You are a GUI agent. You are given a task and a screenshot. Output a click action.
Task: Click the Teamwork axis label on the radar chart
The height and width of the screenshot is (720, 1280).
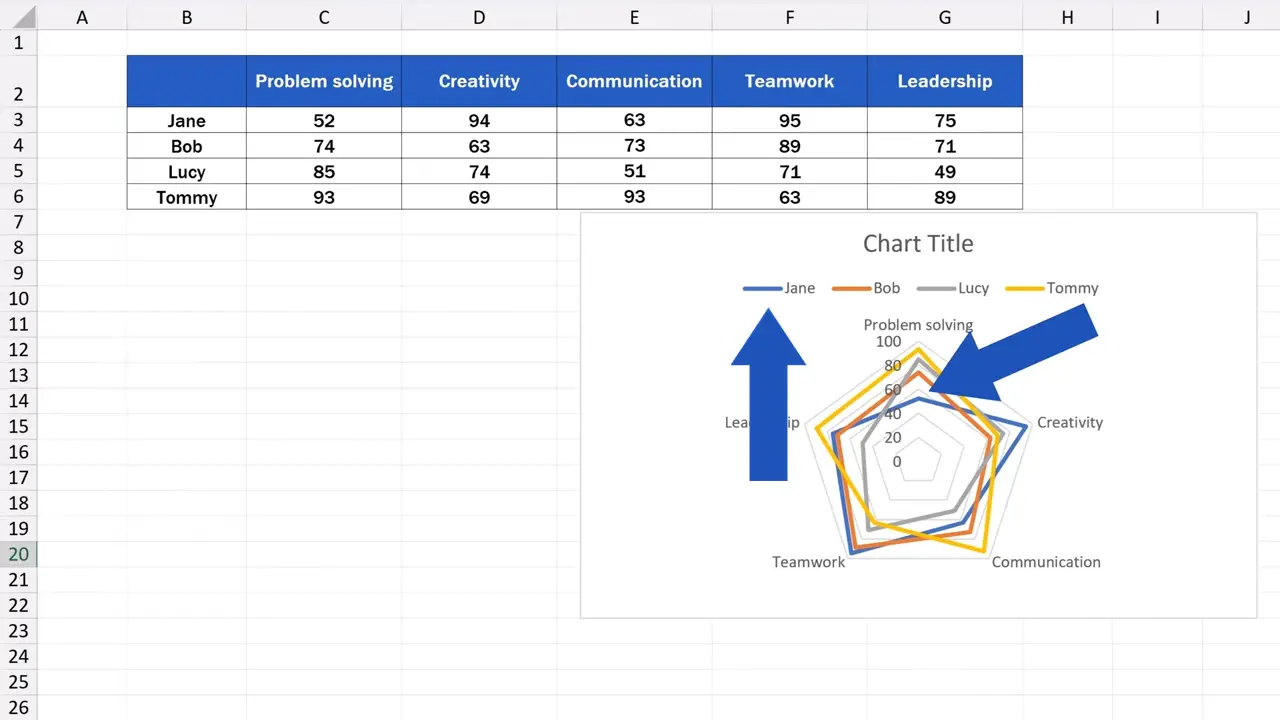coord(808,561)
